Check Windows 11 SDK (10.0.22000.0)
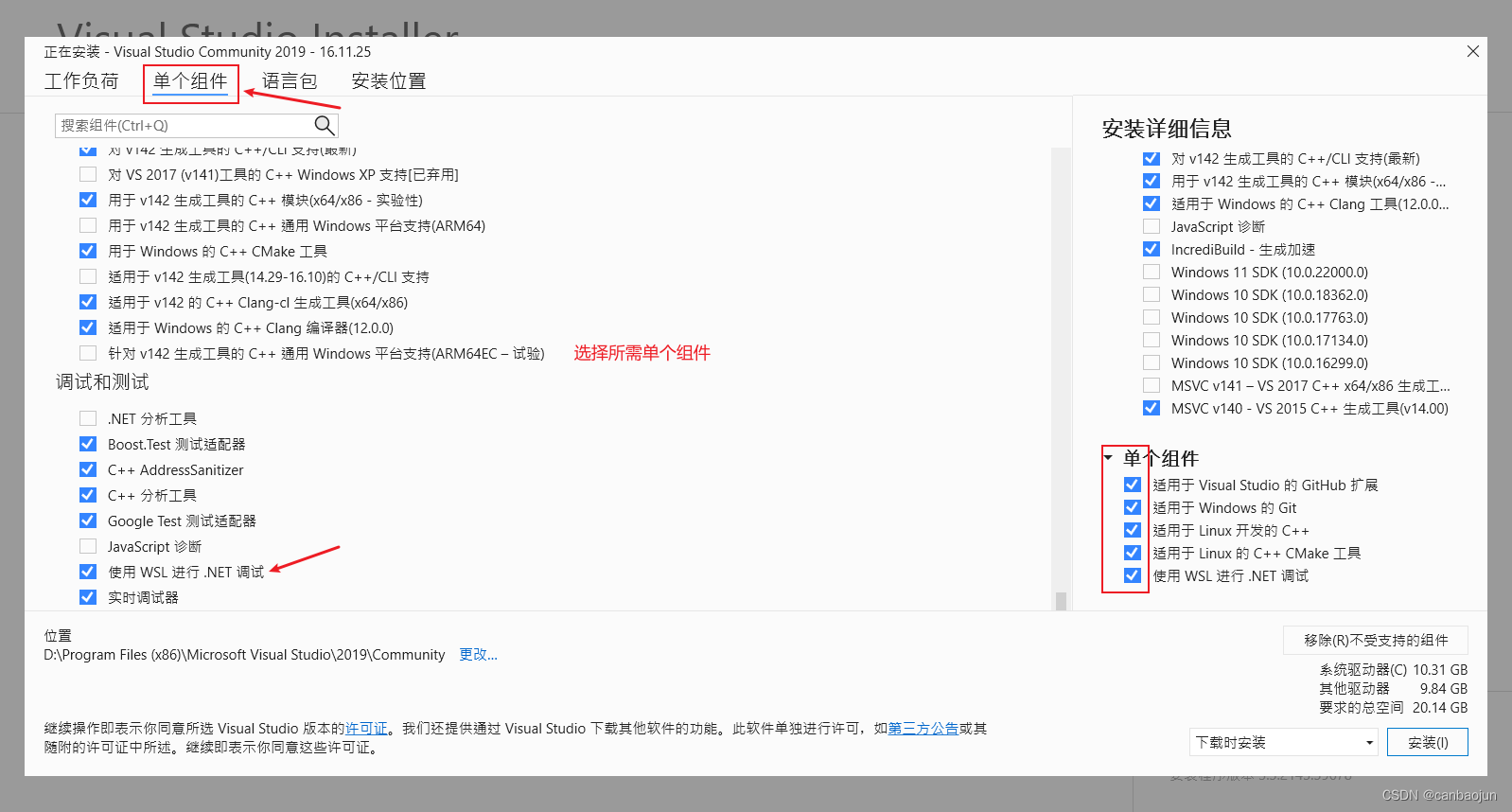This screenshot has width=1512, height=812. coord(1152,272)
